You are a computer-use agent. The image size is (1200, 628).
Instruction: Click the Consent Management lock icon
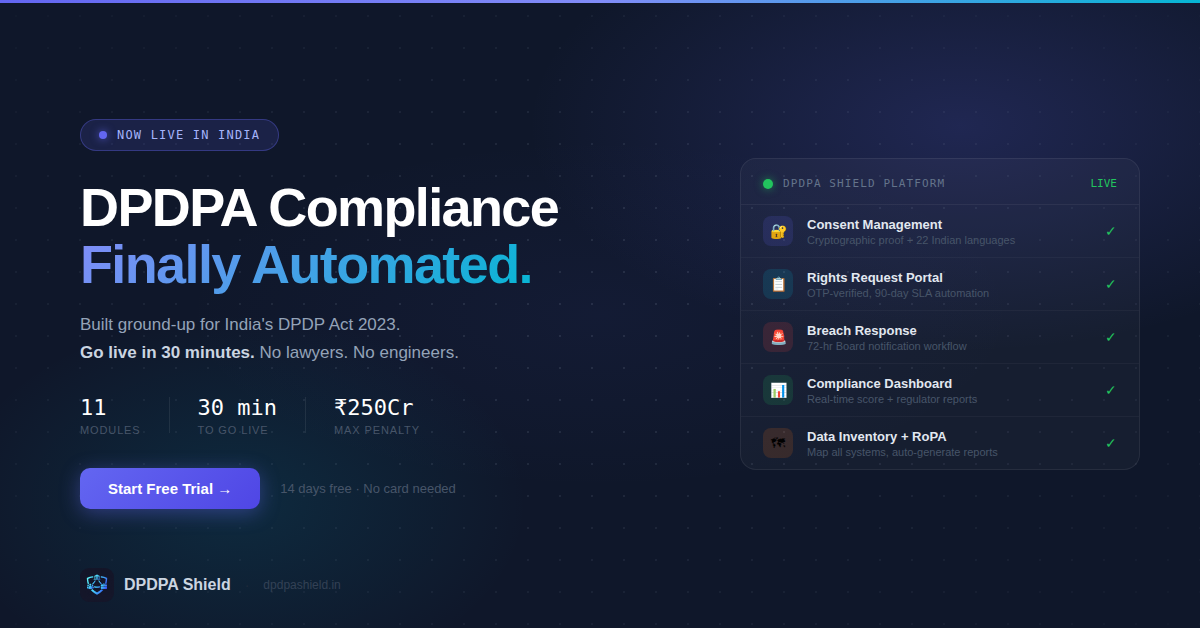tap(778, 231)
